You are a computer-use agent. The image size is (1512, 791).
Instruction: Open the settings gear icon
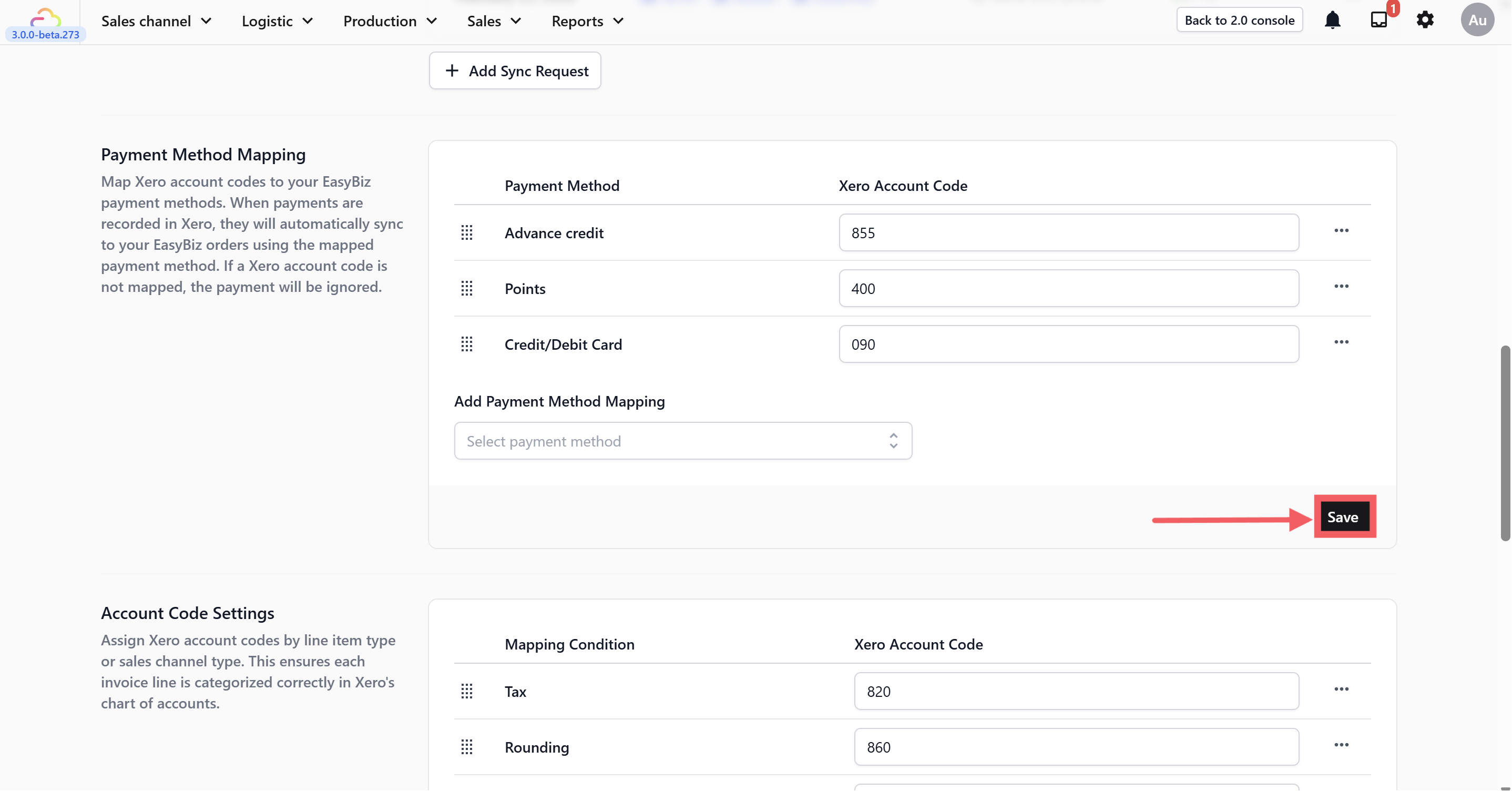click(1425, 21)
